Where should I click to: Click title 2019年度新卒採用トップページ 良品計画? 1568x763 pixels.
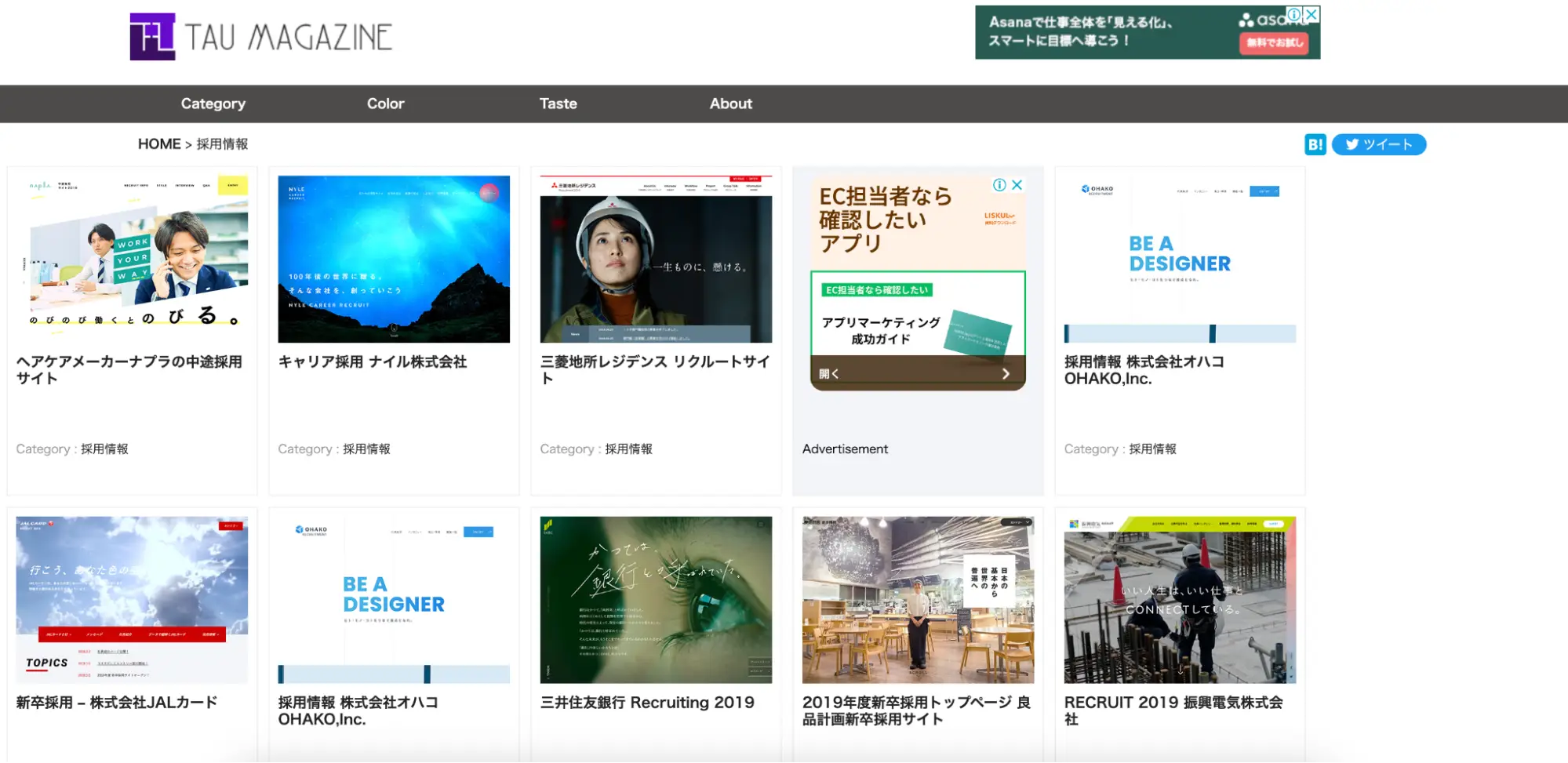point(916,711)
